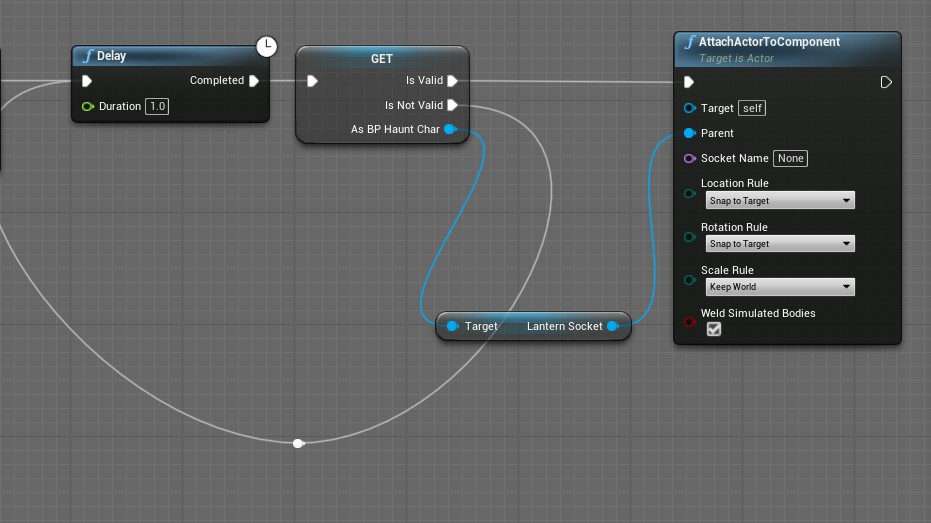The image size is (931, 523).
Task: Open the Location Rule dropdown
Action: tap(779, 201)
